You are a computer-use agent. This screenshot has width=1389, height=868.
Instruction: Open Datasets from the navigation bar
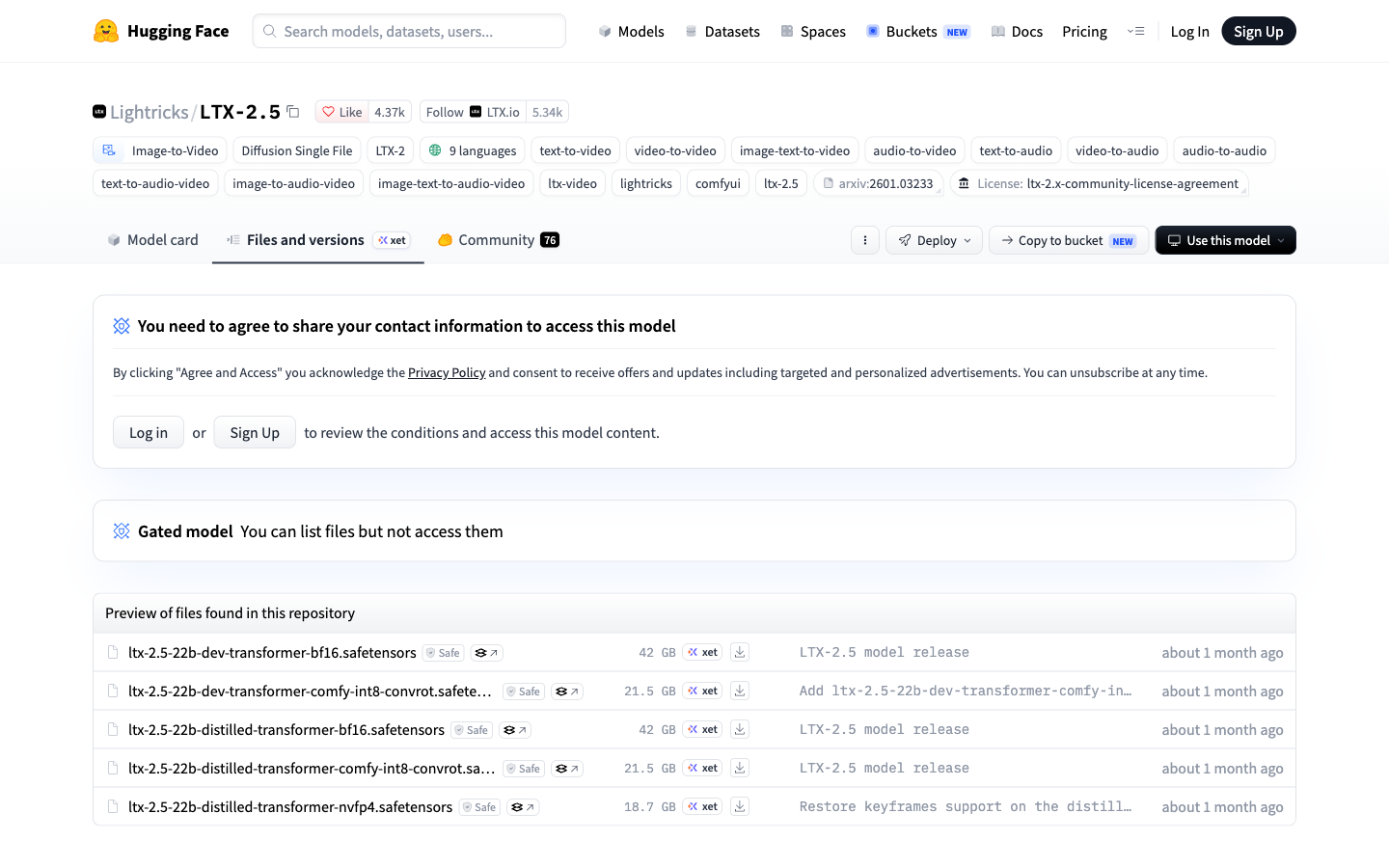pyautogui.click(x=722, y=31)
